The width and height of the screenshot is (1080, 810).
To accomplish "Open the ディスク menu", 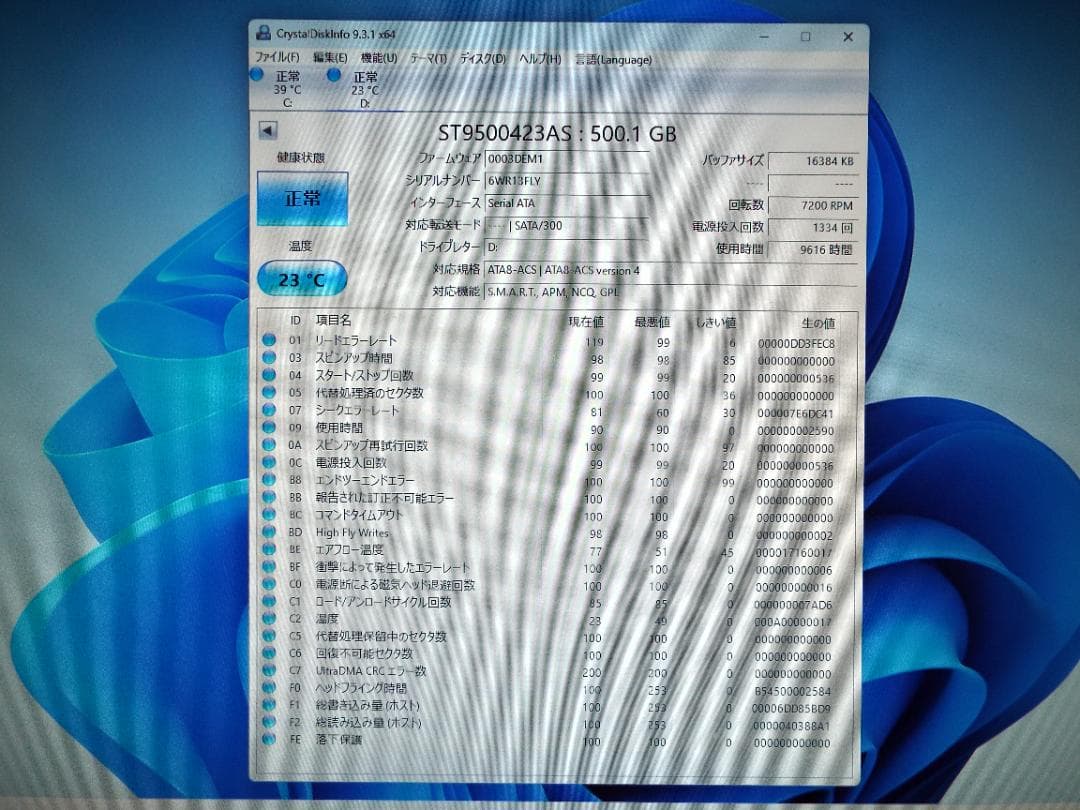I will (478, 59).
